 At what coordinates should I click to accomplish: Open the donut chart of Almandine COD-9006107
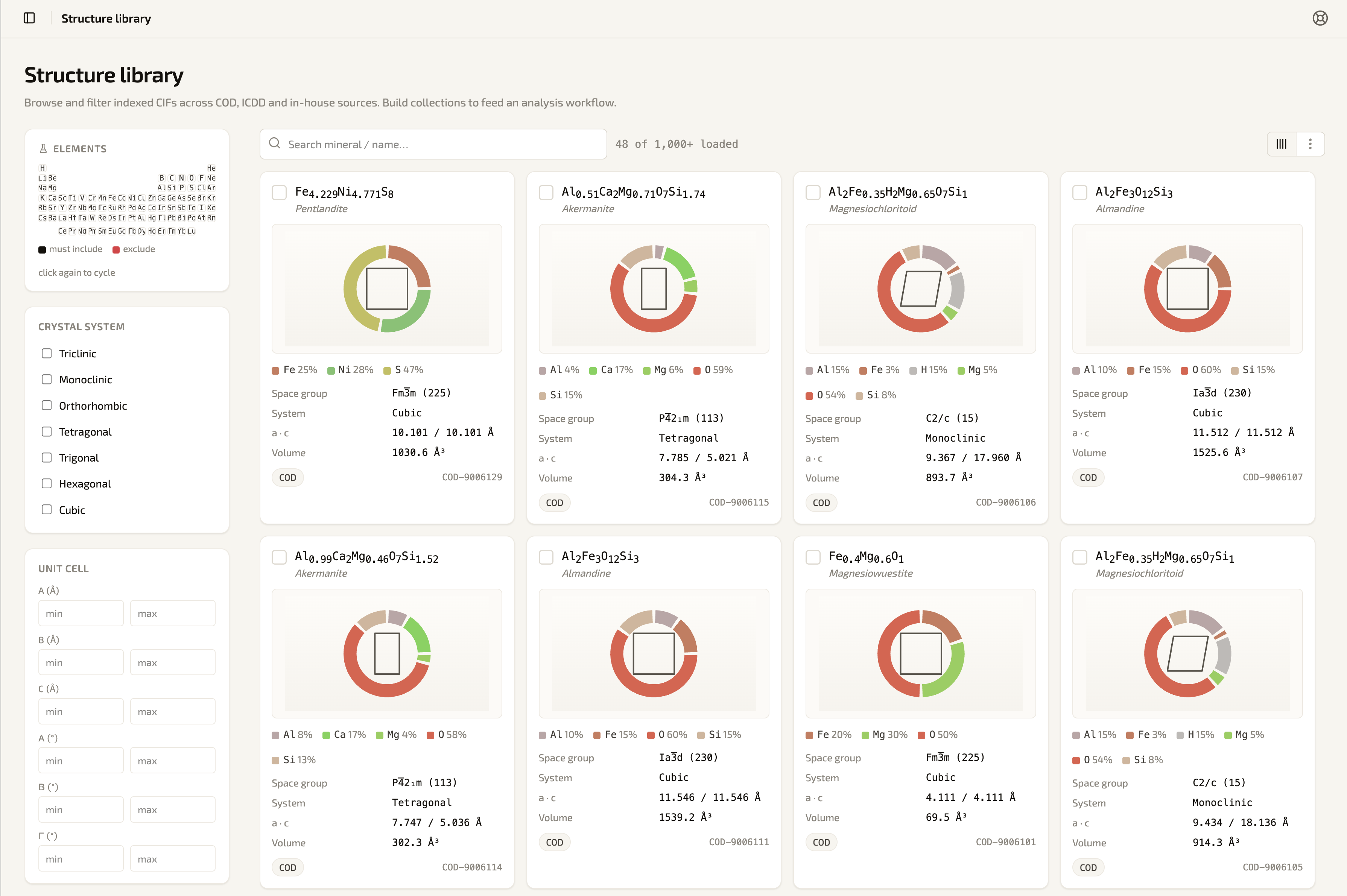(1187, 289)
